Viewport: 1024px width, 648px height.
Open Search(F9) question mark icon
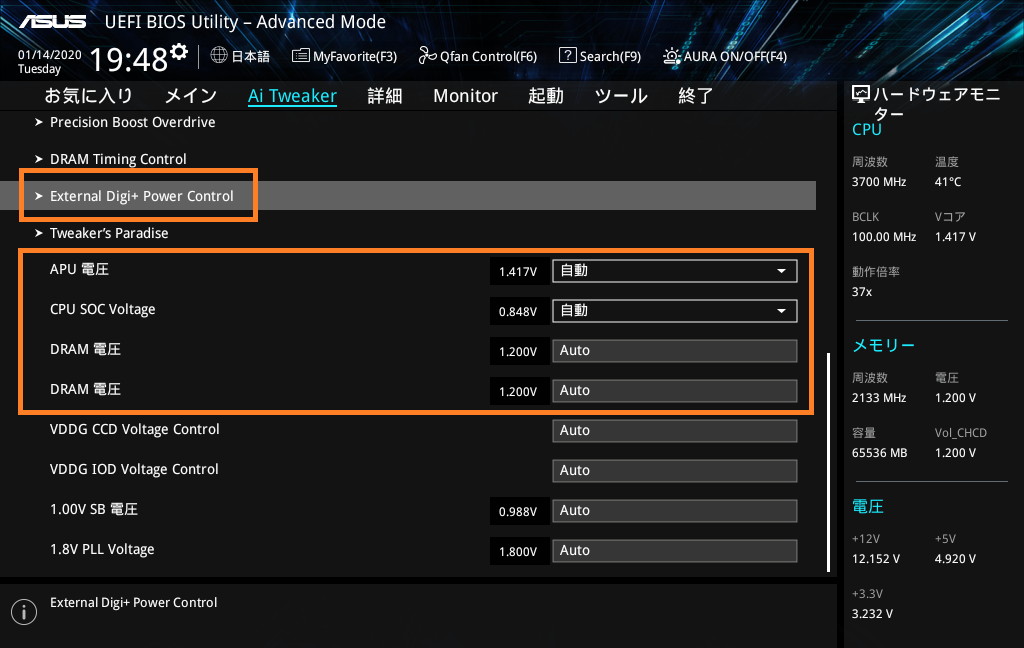[x=567, y=56]
